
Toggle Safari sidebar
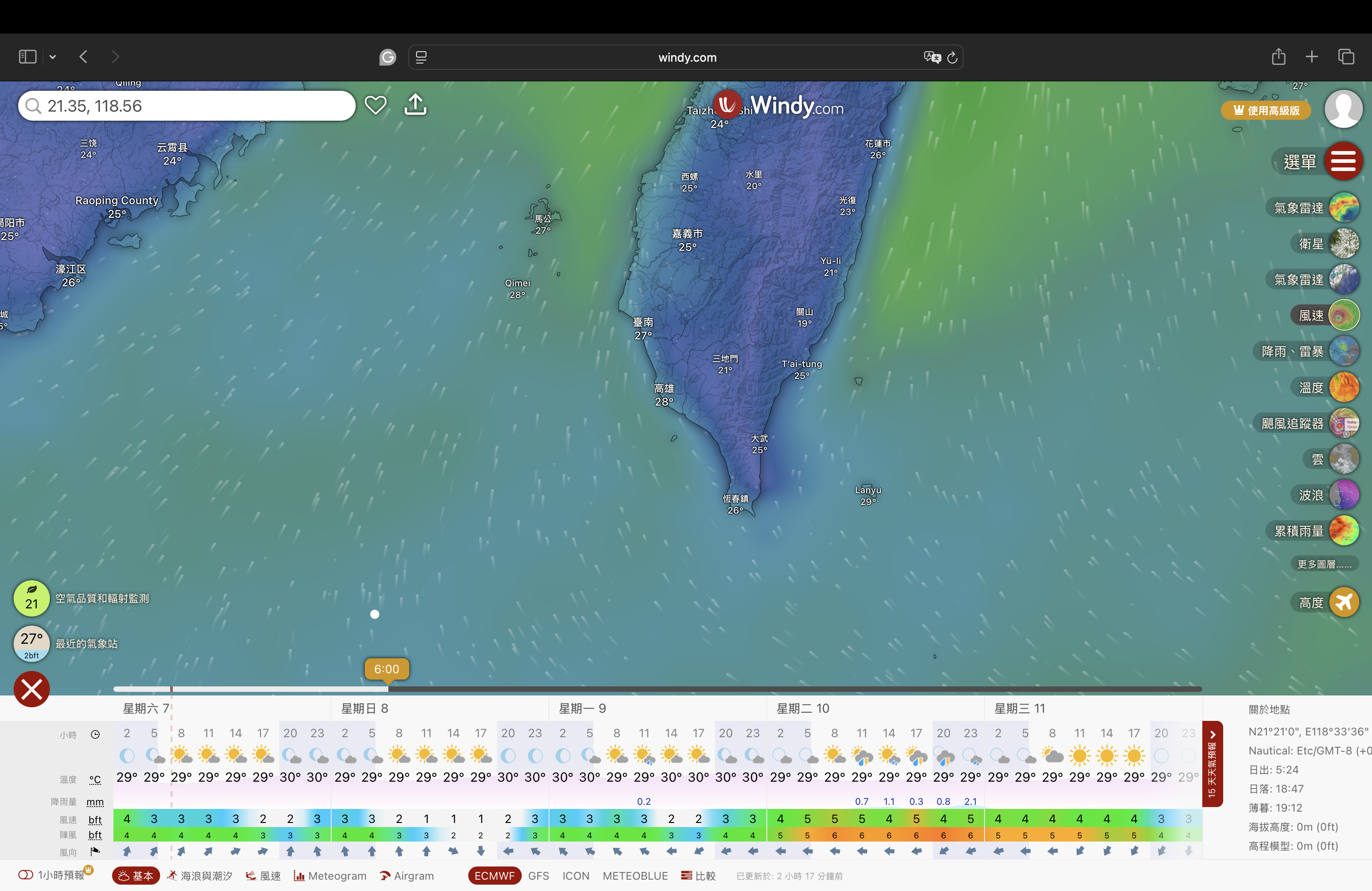click(28, 56)
